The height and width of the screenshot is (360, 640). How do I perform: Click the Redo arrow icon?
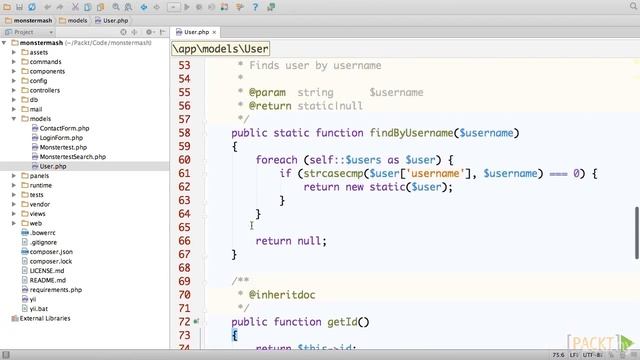click(x=60, y=7)
